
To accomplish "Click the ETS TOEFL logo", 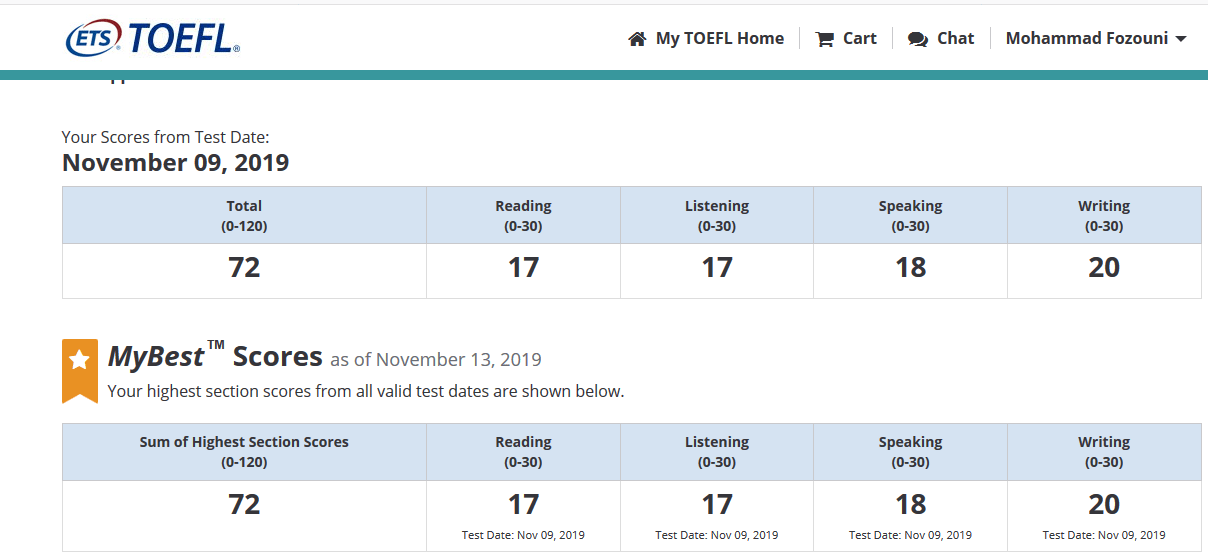I will pos(152,38).
